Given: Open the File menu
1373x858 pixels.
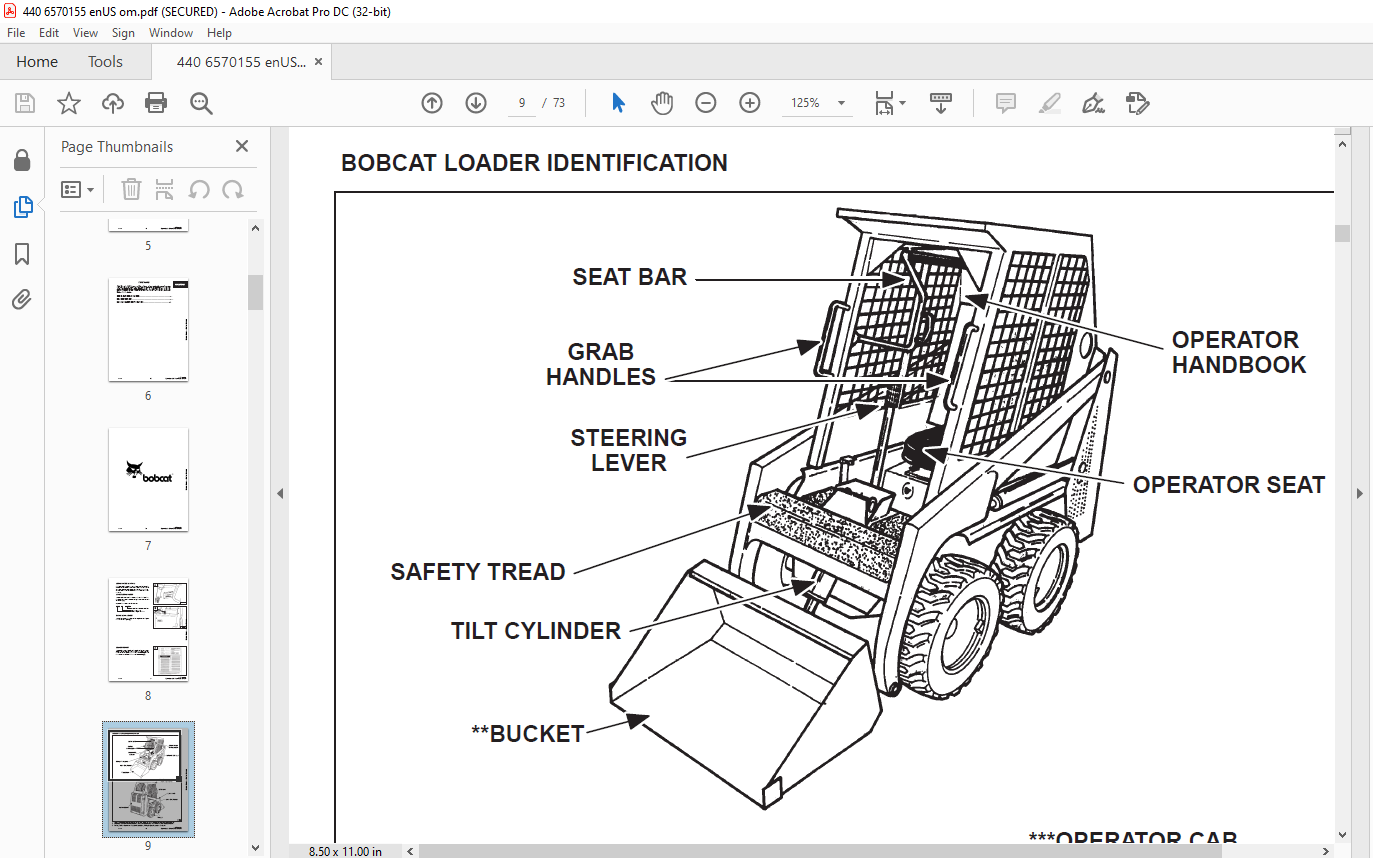Looking at the screenshot, I should click(16, 33).
